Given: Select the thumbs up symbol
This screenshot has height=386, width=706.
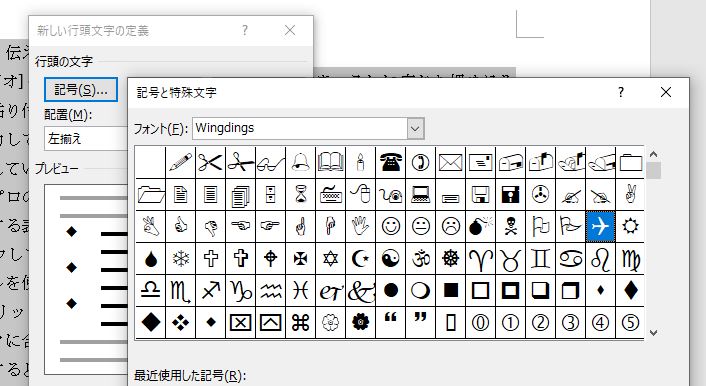Looking at the screenshot, I should click(181, 226).
